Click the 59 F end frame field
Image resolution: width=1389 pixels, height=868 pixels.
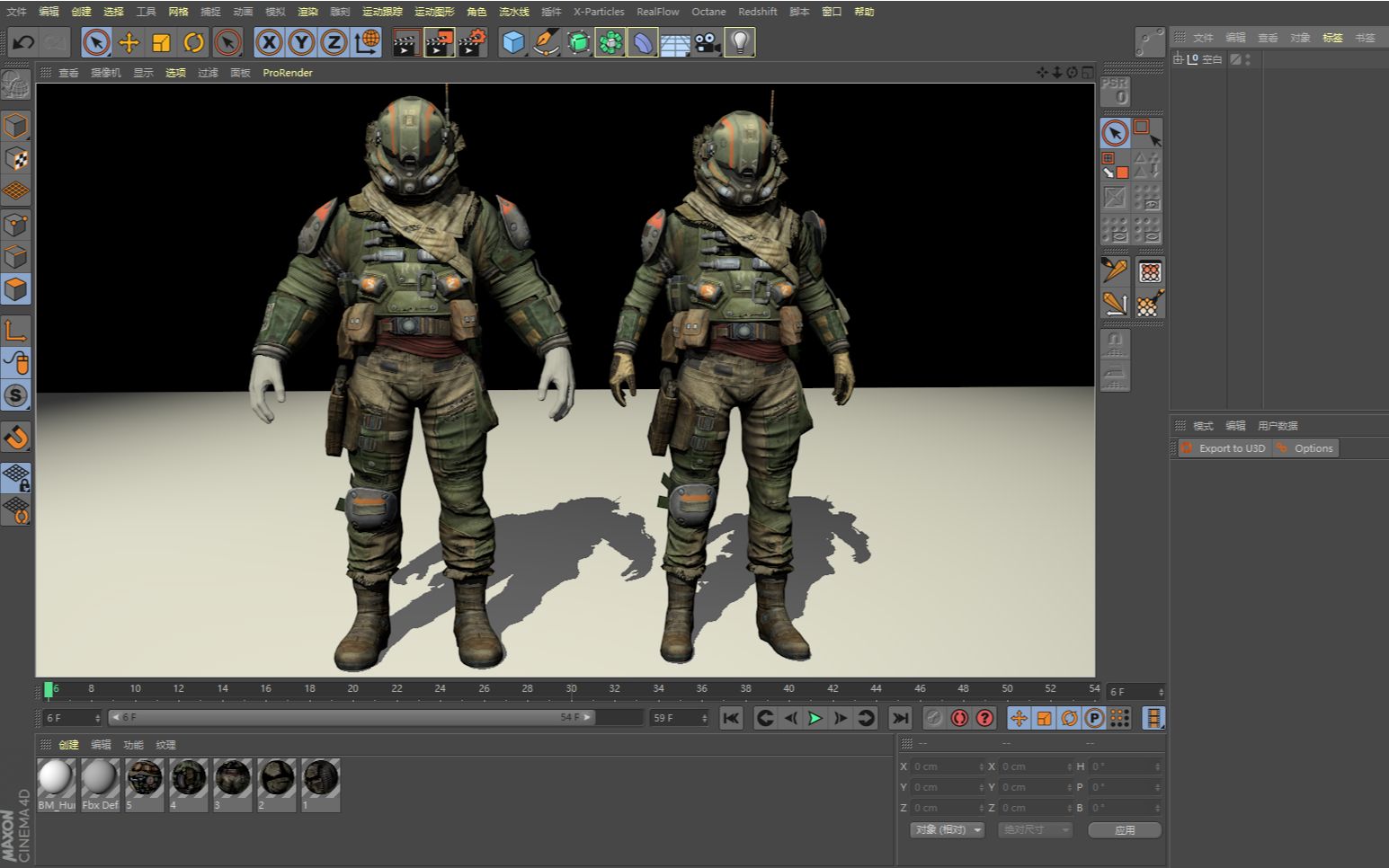(x=680, y=718)
